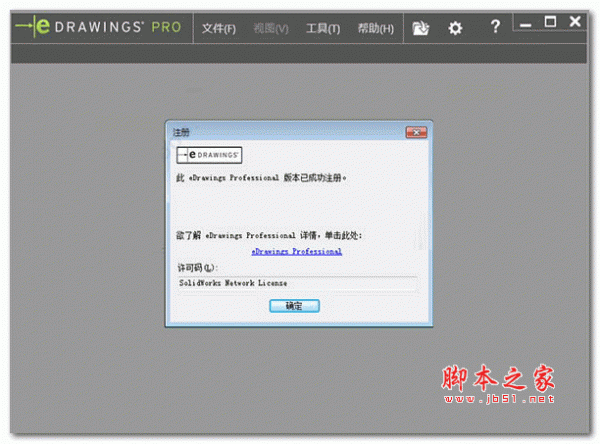Click the question mark help icon
Screen dimensions: 600x444
pyautogui.click(x=495, y=27)
